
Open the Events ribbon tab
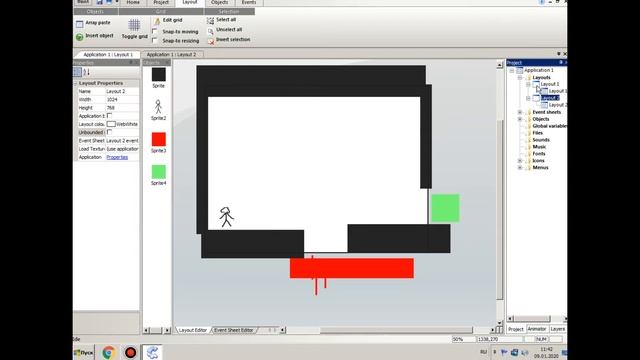(x=249, y=2)
